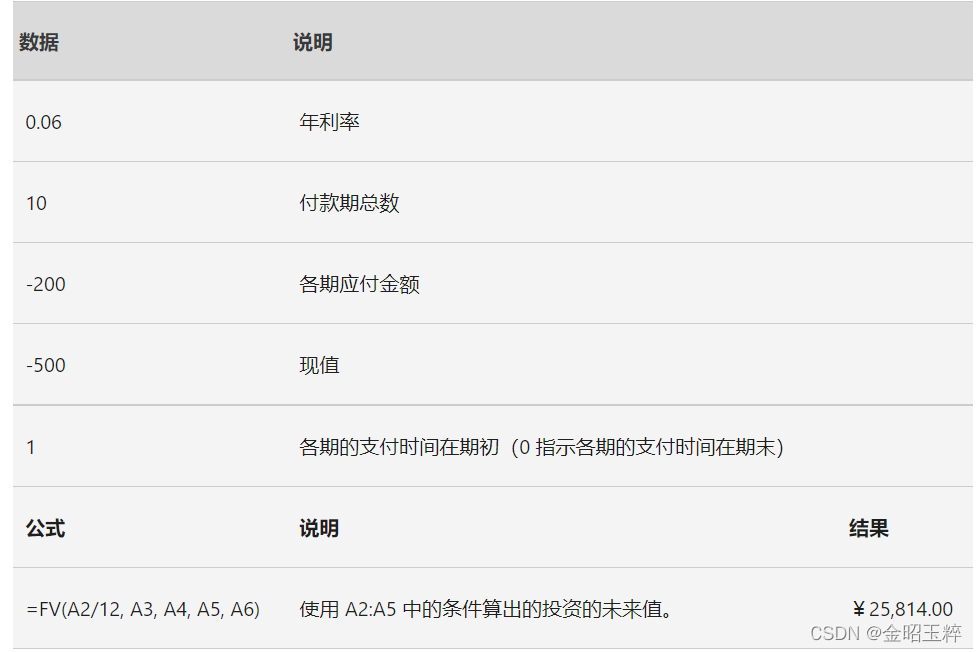Click the 各期应付金额 description
The image size is (977, 652).
pyautogui.click(x=359, y=284)
